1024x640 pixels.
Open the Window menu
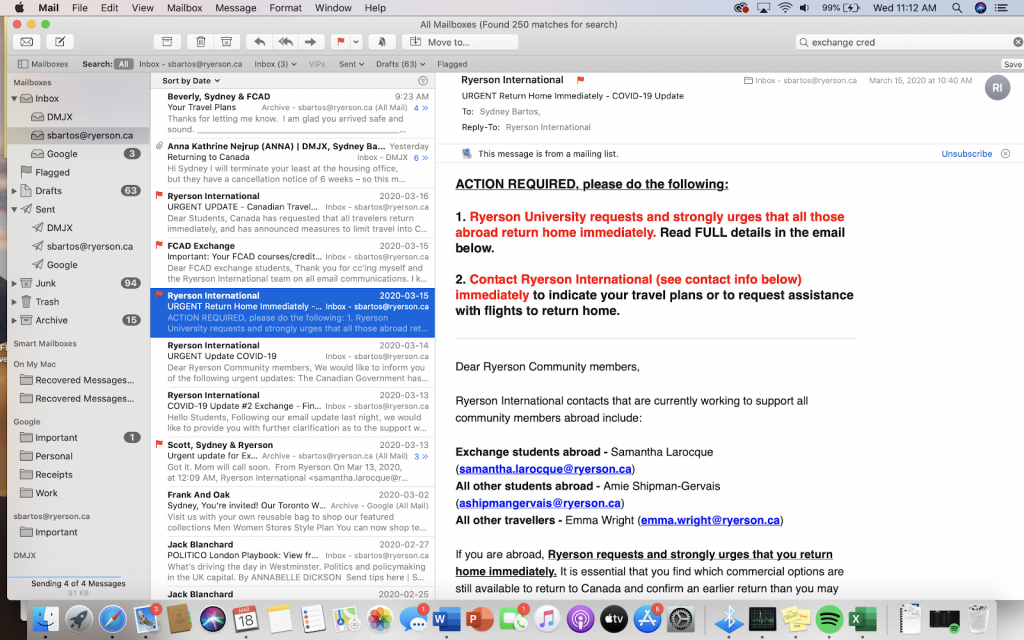[x=333, y=8]
